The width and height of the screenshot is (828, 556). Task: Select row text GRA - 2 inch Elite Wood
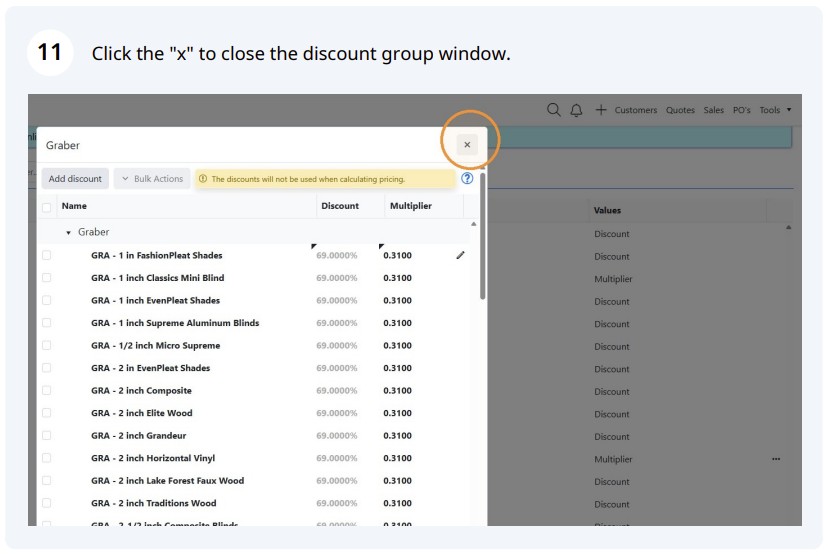[x=142, y=413]
